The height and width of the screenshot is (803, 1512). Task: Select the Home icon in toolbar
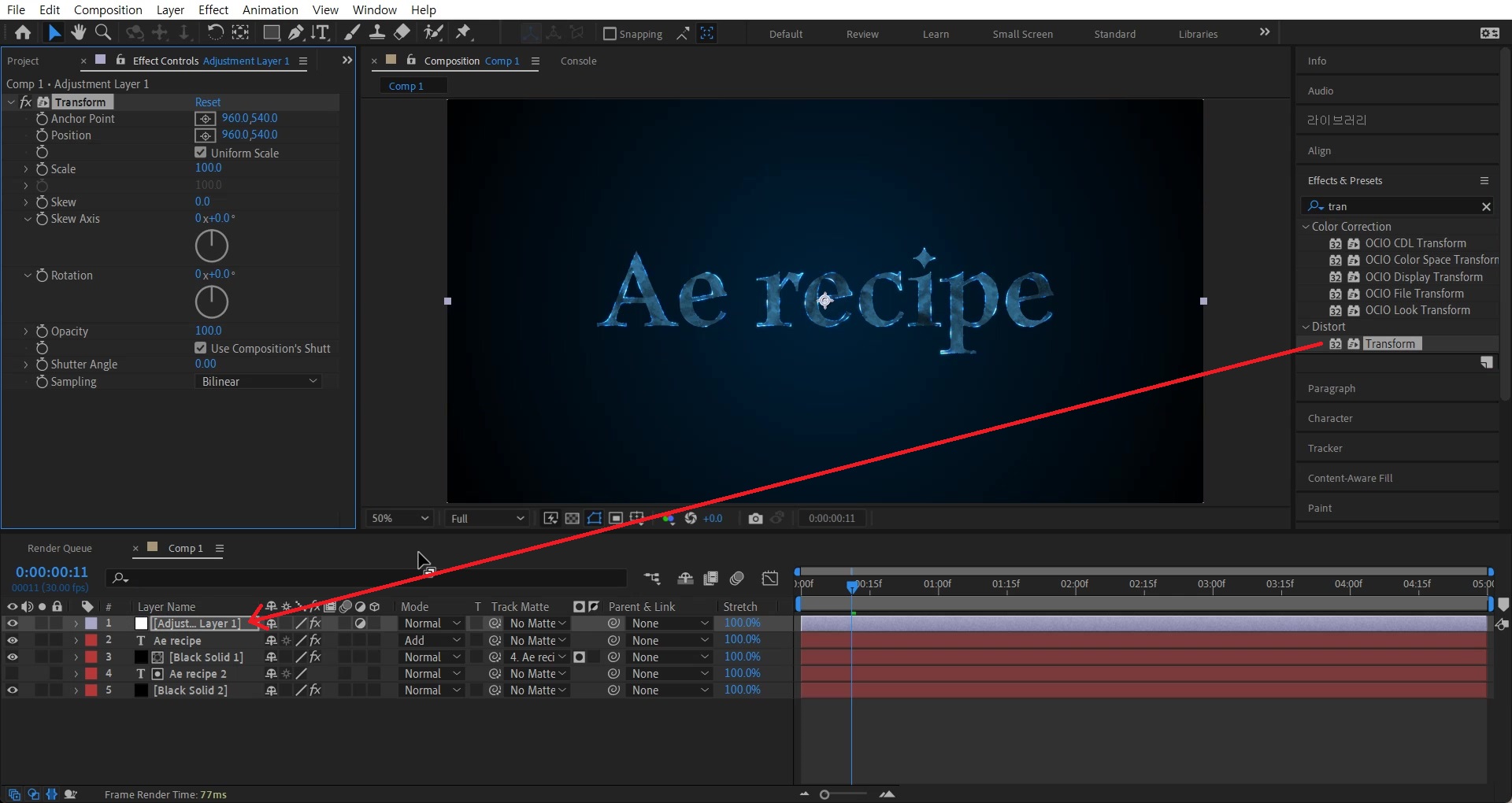click(x=23, y=32)
